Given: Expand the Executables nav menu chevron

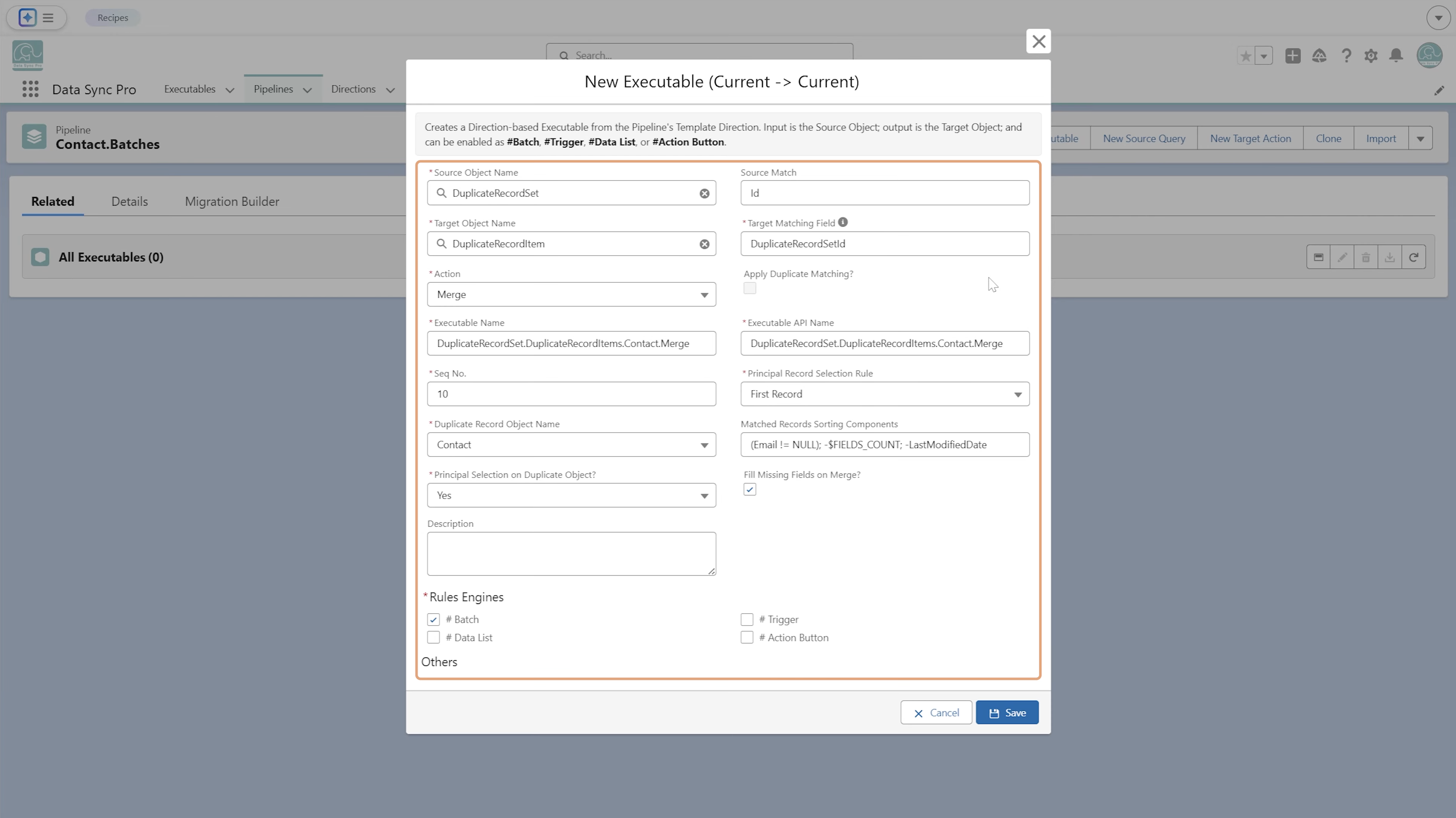Looking at the screenshot, I should click(x=230, y=90).
